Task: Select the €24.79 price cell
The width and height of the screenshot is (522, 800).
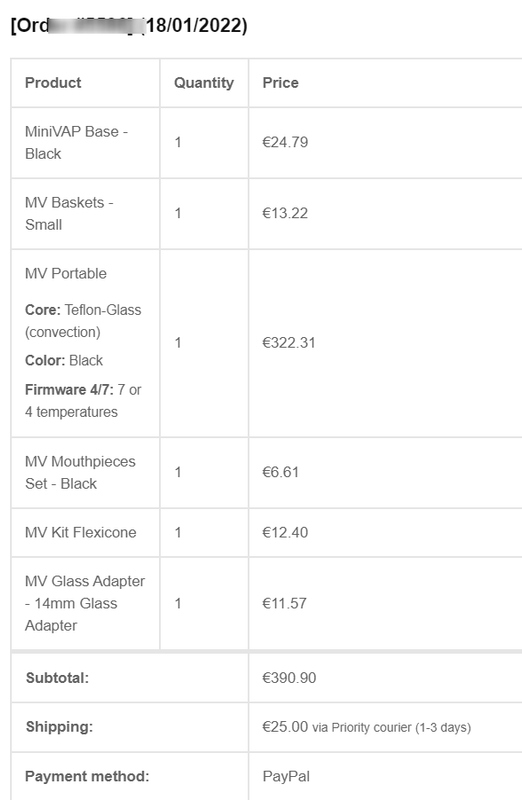Action: pyautogui.click(x=285, y=142)
